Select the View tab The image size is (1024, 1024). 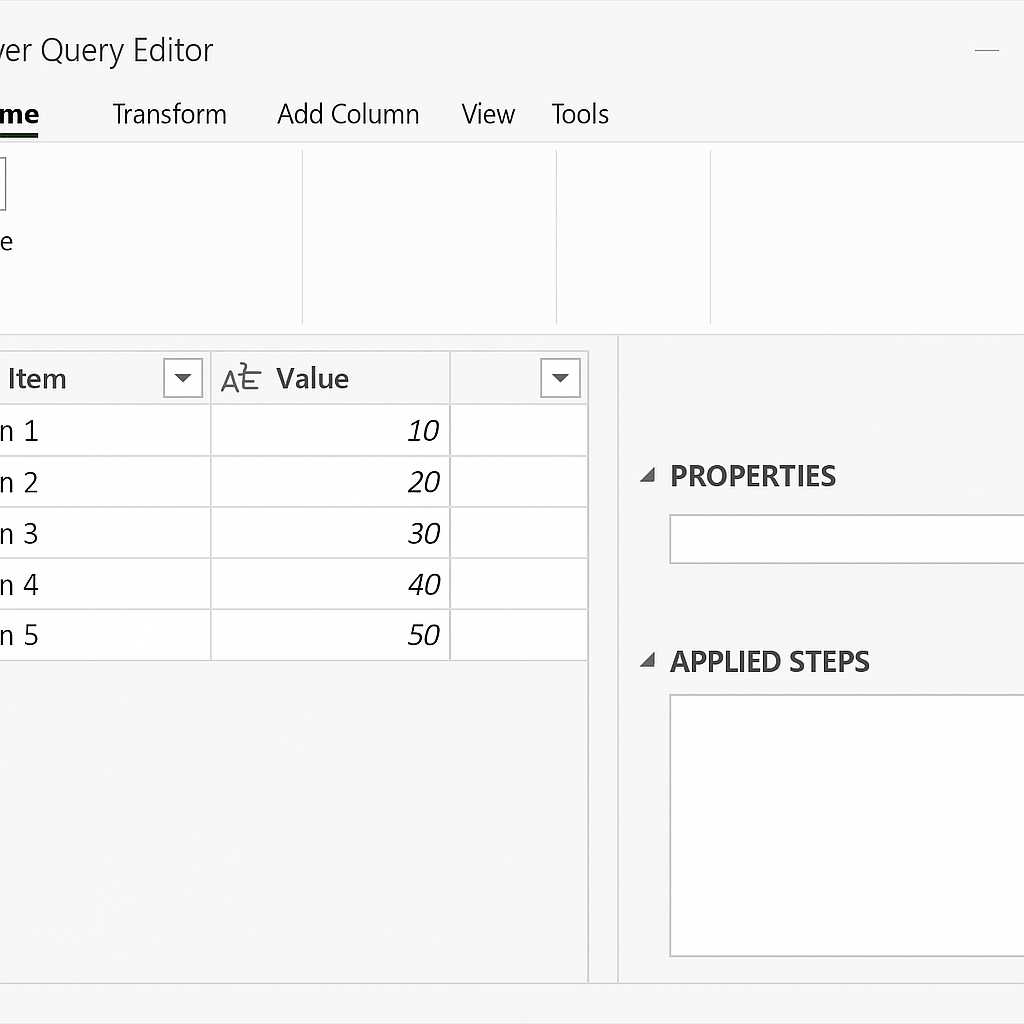coord(488,114)
